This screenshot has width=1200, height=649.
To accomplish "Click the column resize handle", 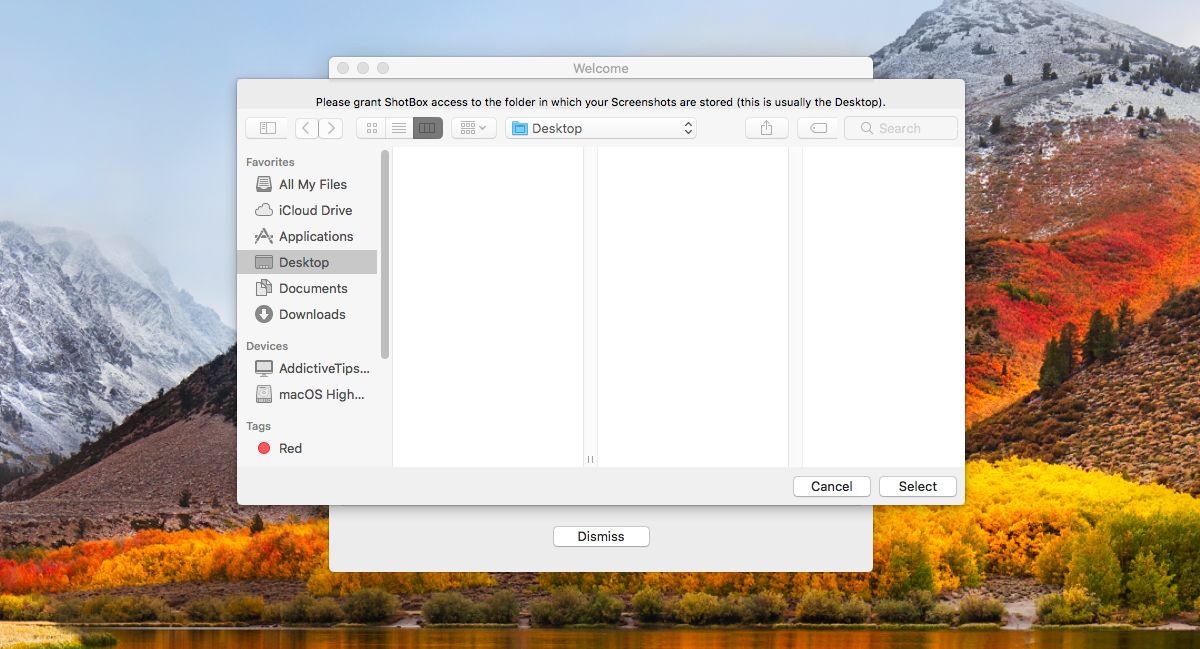I will [590, 459].
